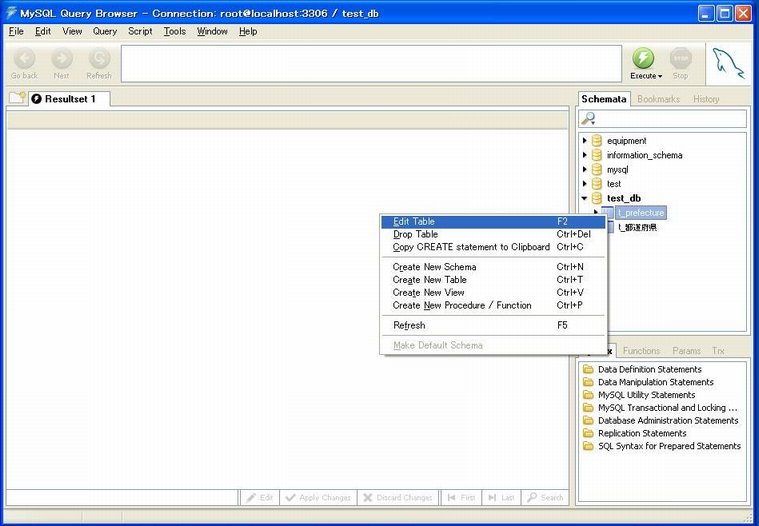
Task: Click the Refresh toolbar icon
Action: coord(99,59)
